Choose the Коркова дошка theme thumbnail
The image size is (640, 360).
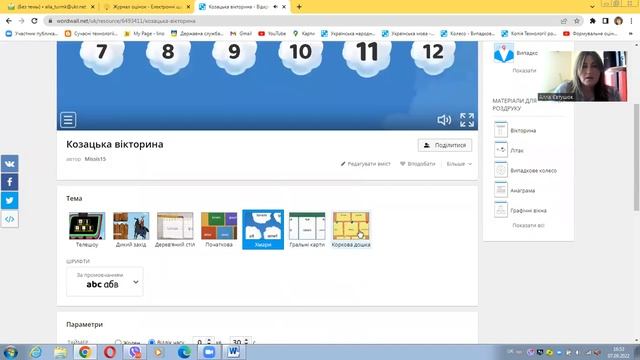[351, 229]
